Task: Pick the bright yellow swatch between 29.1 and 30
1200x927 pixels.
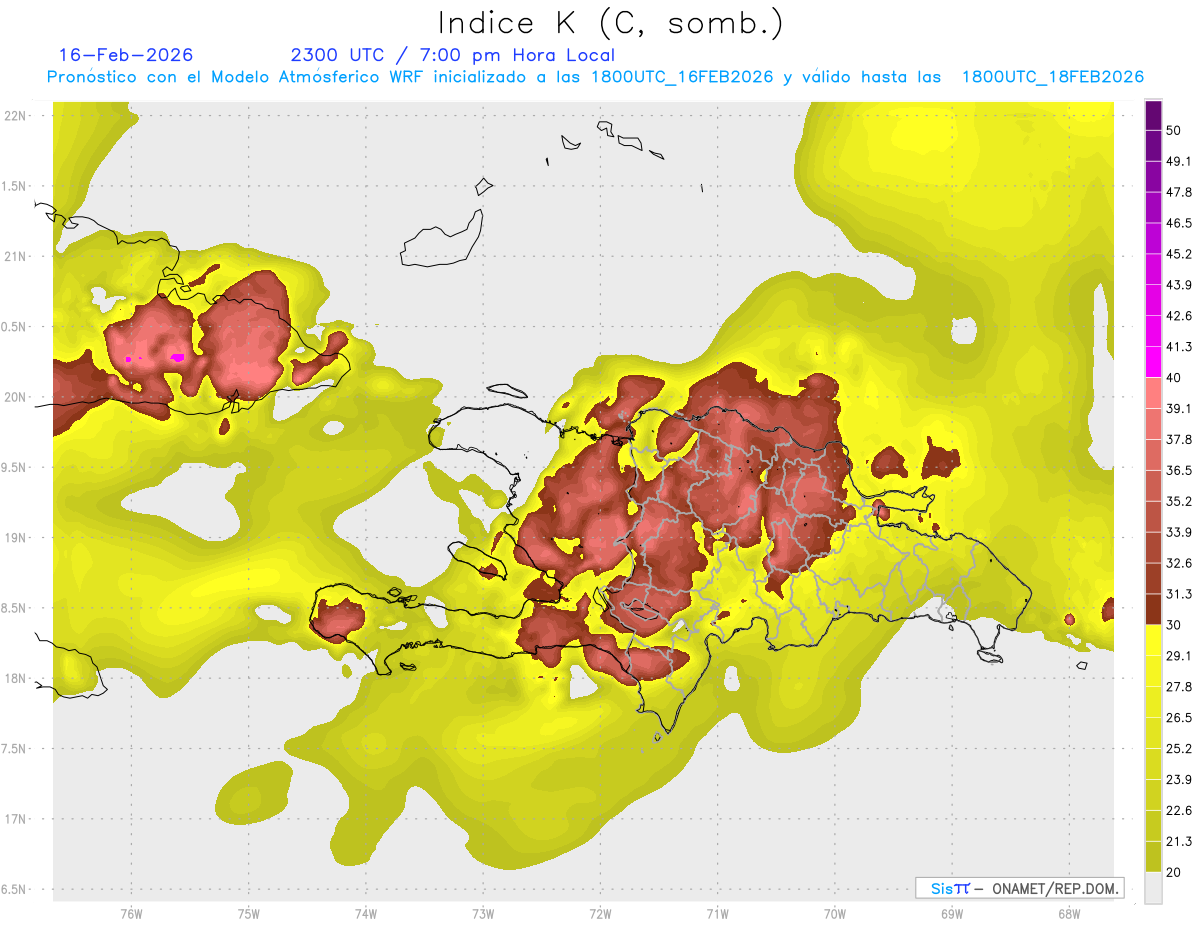Action: 1153,640
